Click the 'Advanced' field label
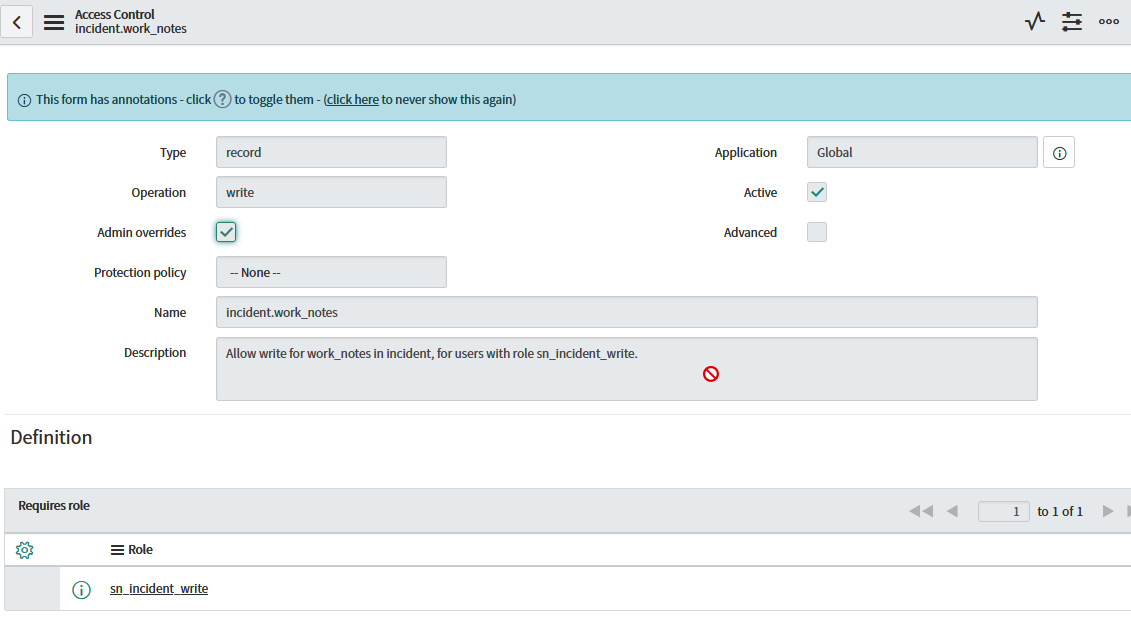The height and width of the screenshot is (625, 1131). tap(750, 232)
